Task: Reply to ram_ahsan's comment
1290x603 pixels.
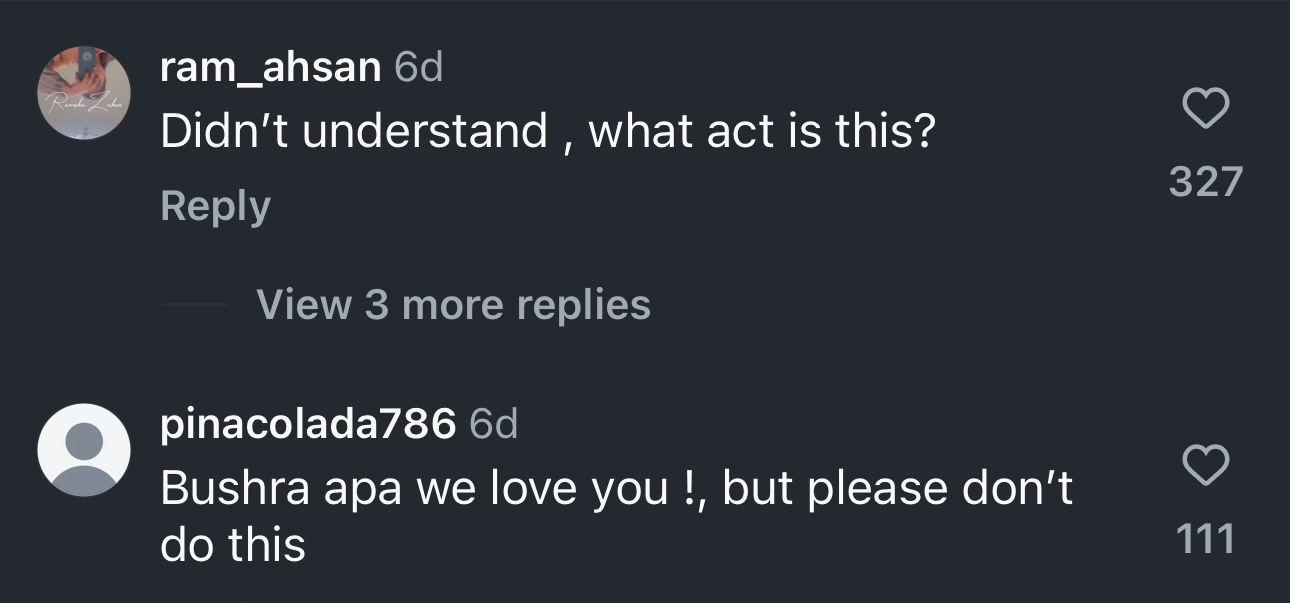Action: 215,206
